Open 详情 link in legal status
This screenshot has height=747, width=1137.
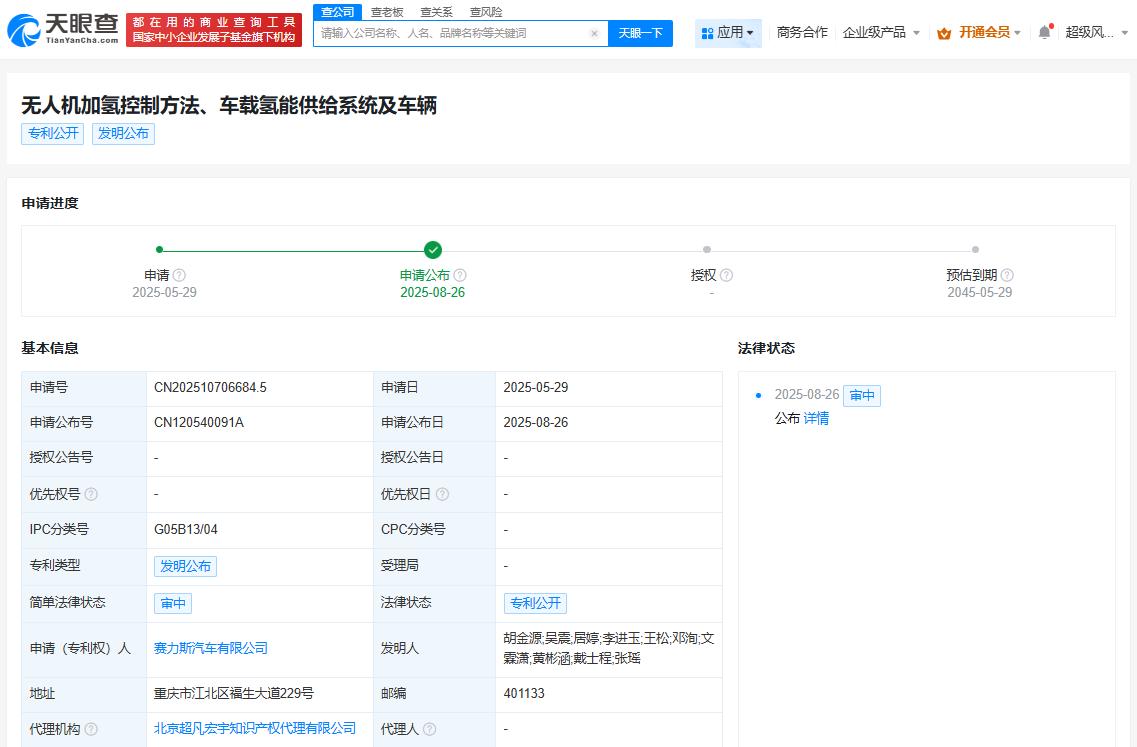pos(816,418)
